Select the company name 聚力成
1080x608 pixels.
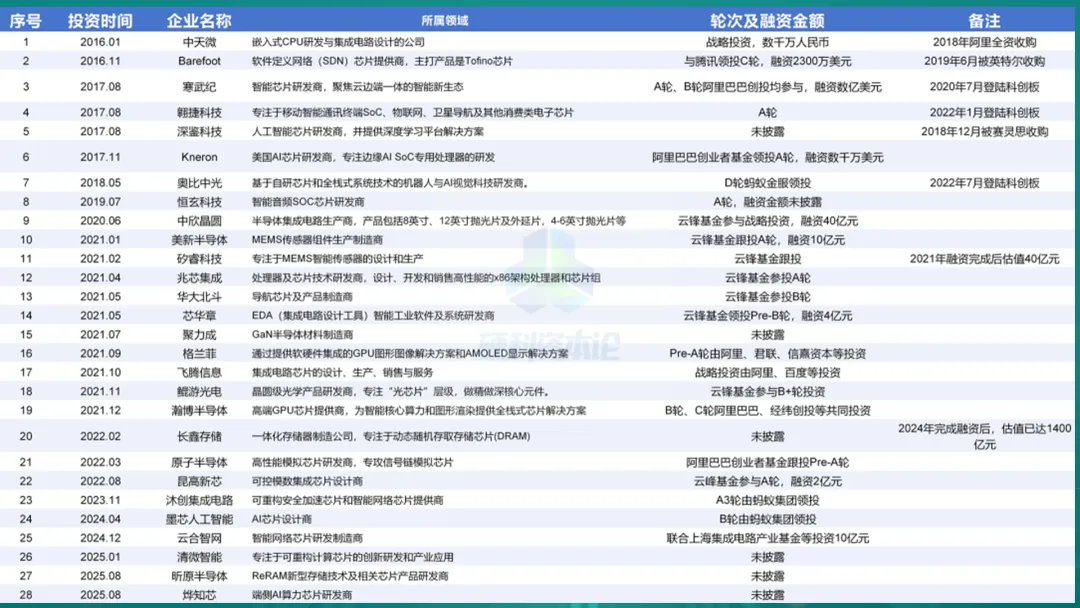[x=199, y=334]
